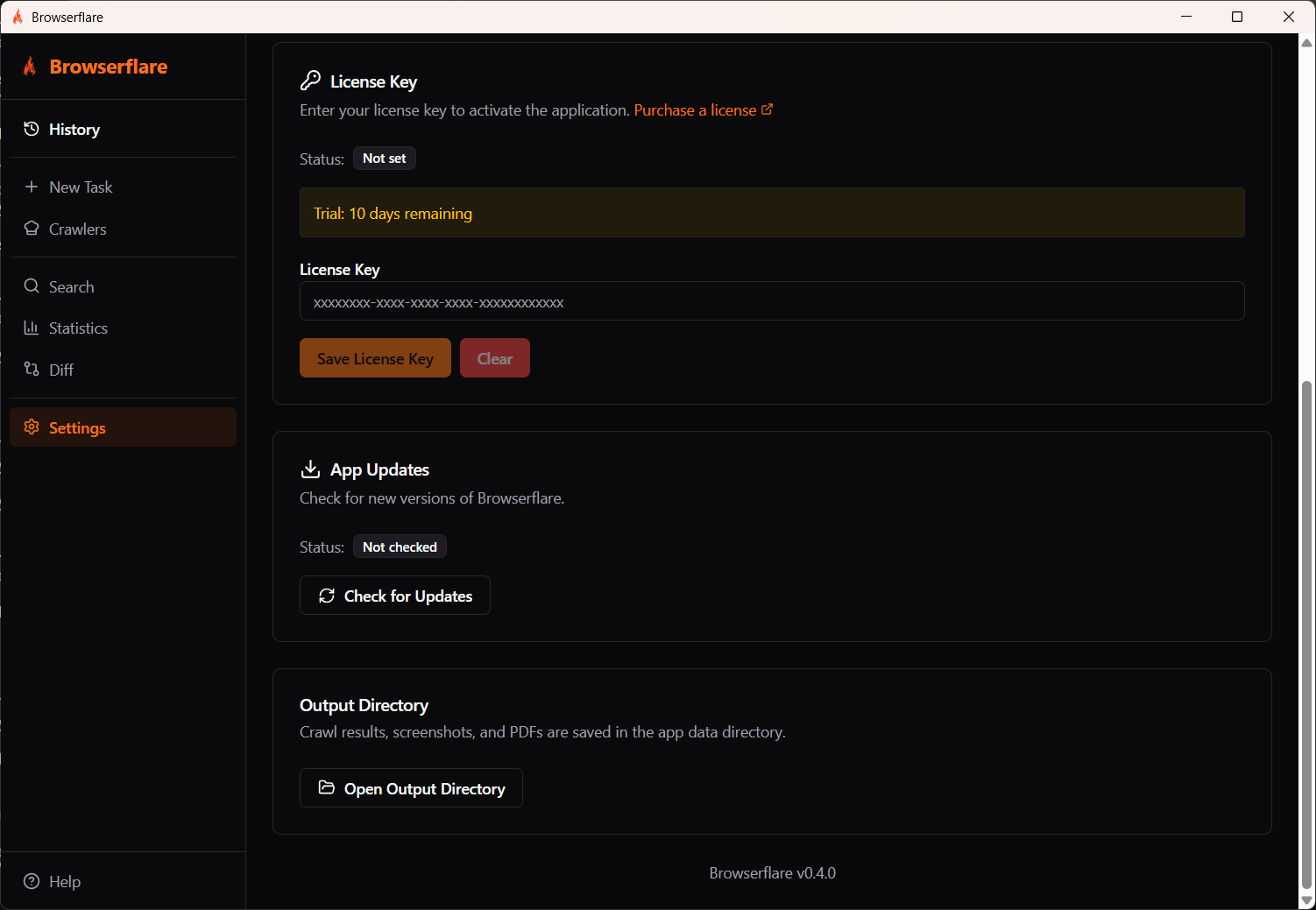Click the Search magnifier icon
Image resolution: width=1316 pixels, height=910 pixels.
pyautogui.click(x=32, y=286)
